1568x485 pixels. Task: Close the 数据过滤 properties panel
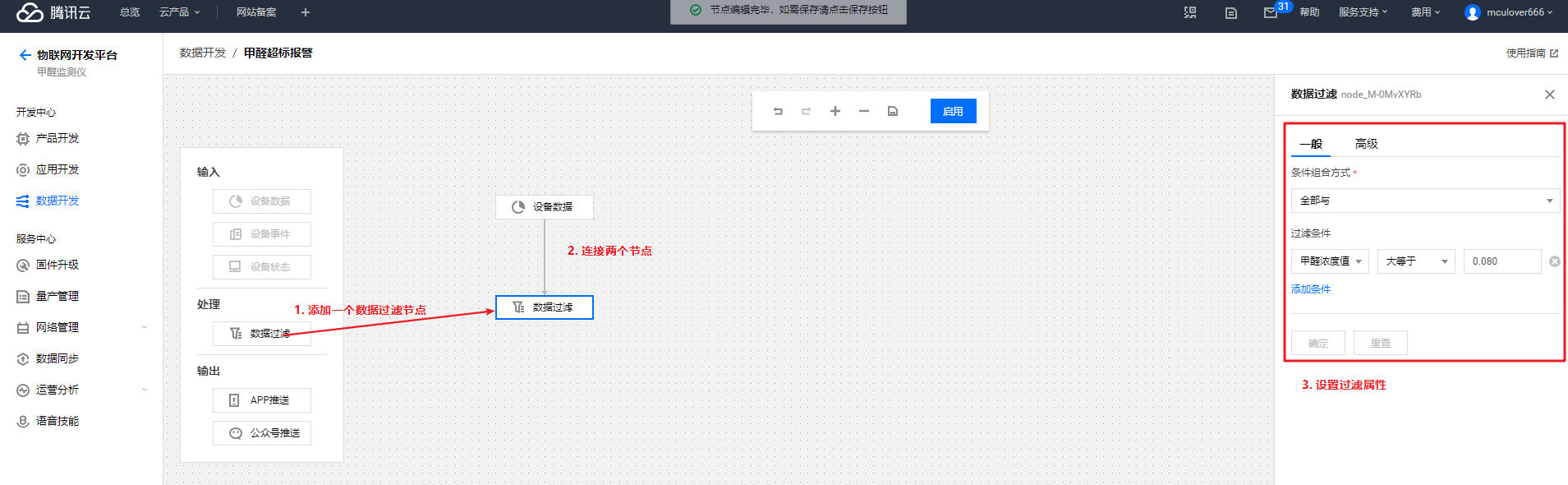coord(1550,95)
